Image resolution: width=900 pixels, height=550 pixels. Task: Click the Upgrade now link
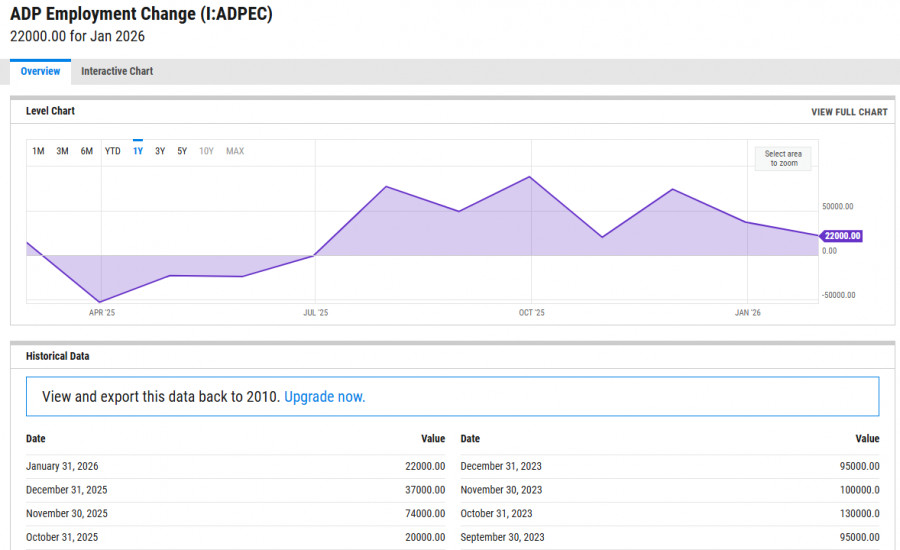324,397
